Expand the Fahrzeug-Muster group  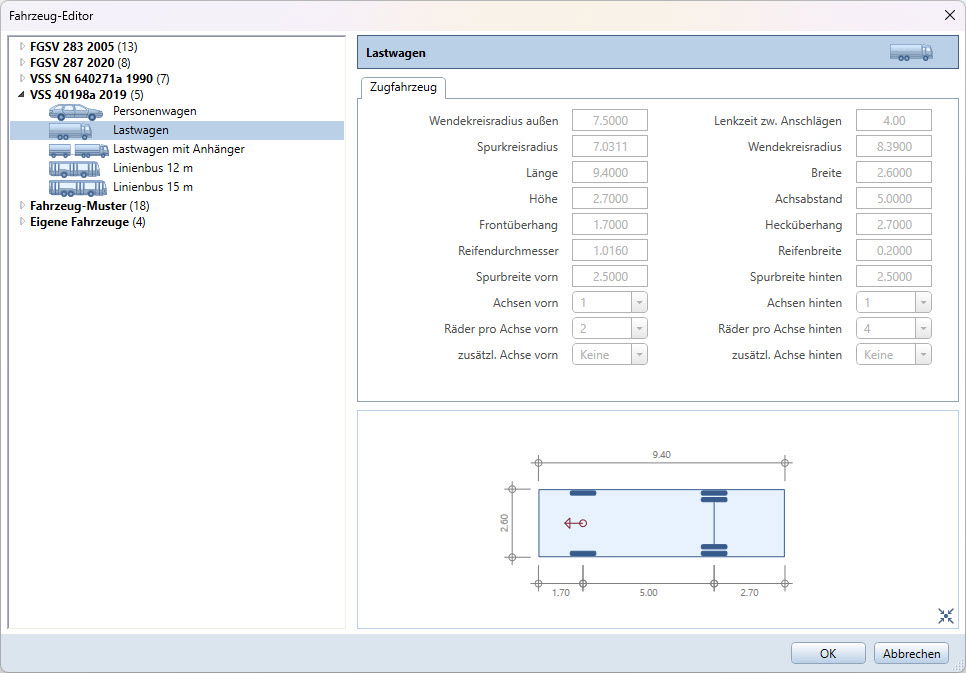22,205
